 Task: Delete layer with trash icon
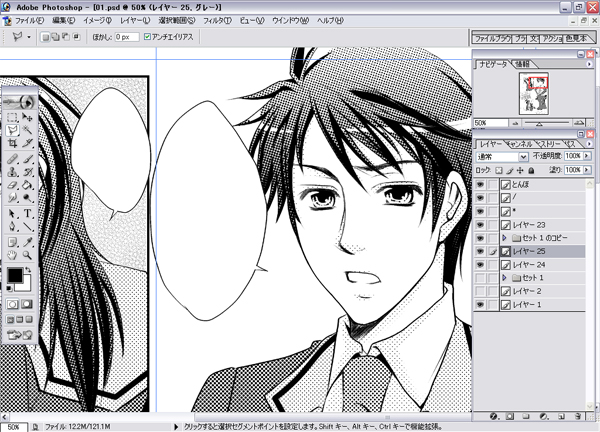578,416
